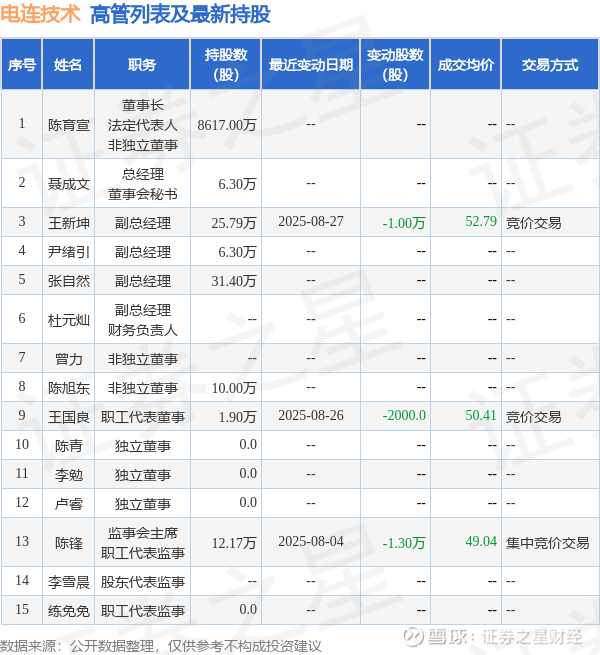
Task: Click the change value -1.30万
Action: coord(404,543)
